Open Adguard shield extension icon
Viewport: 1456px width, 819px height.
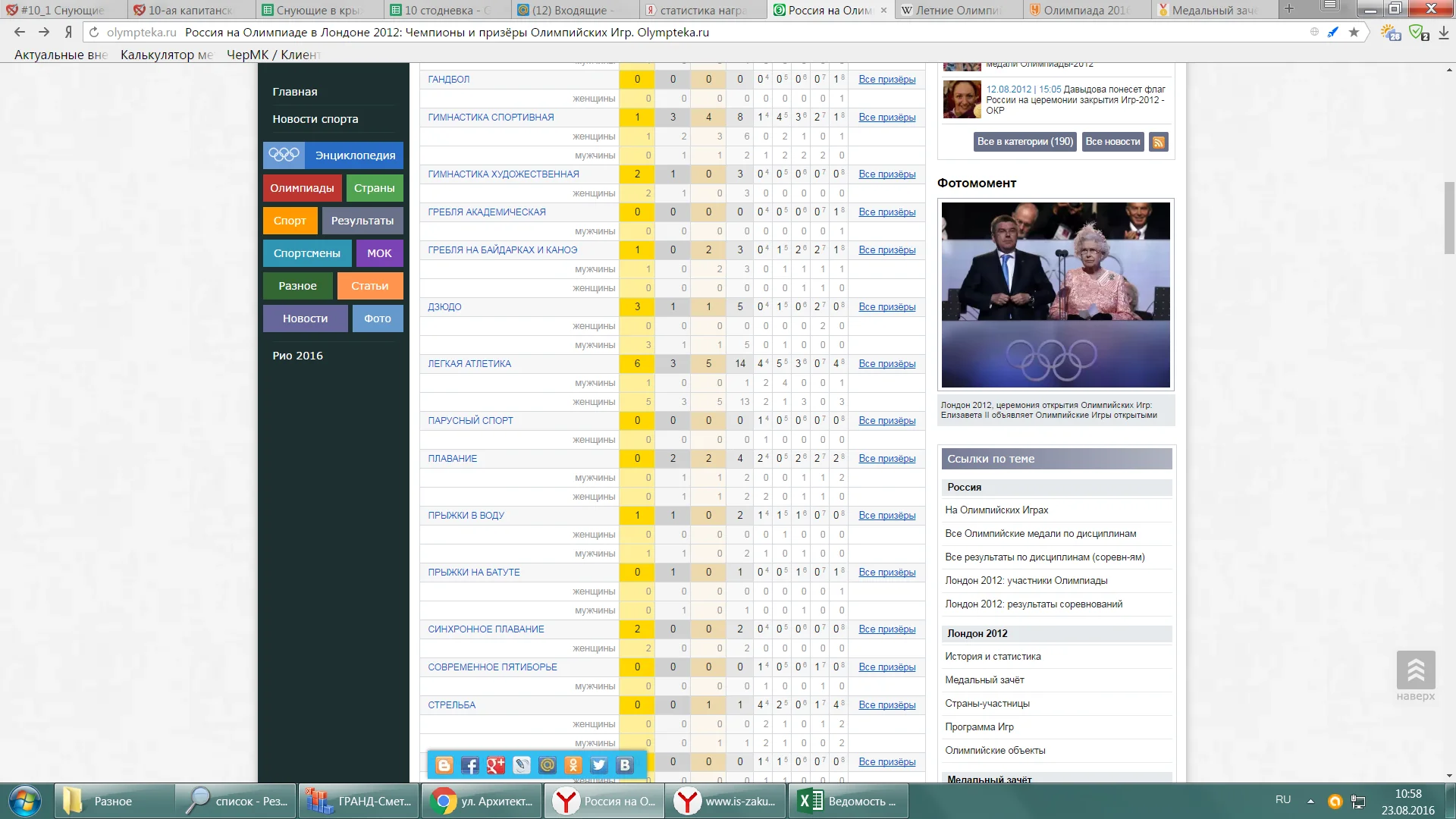(1417, 33)
